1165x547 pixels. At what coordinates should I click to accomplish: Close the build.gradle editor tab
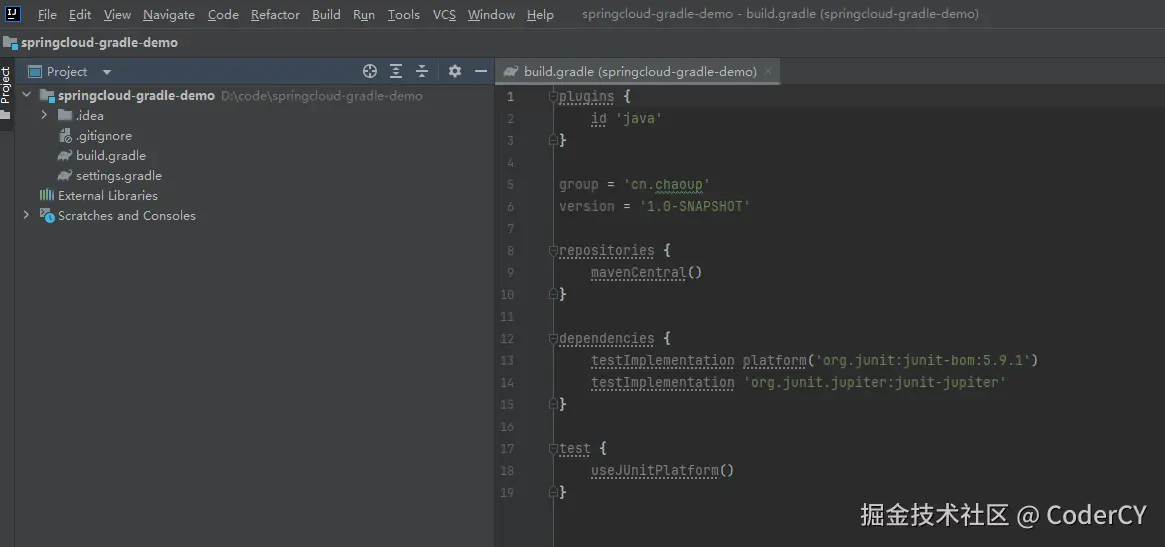(768, 71)
